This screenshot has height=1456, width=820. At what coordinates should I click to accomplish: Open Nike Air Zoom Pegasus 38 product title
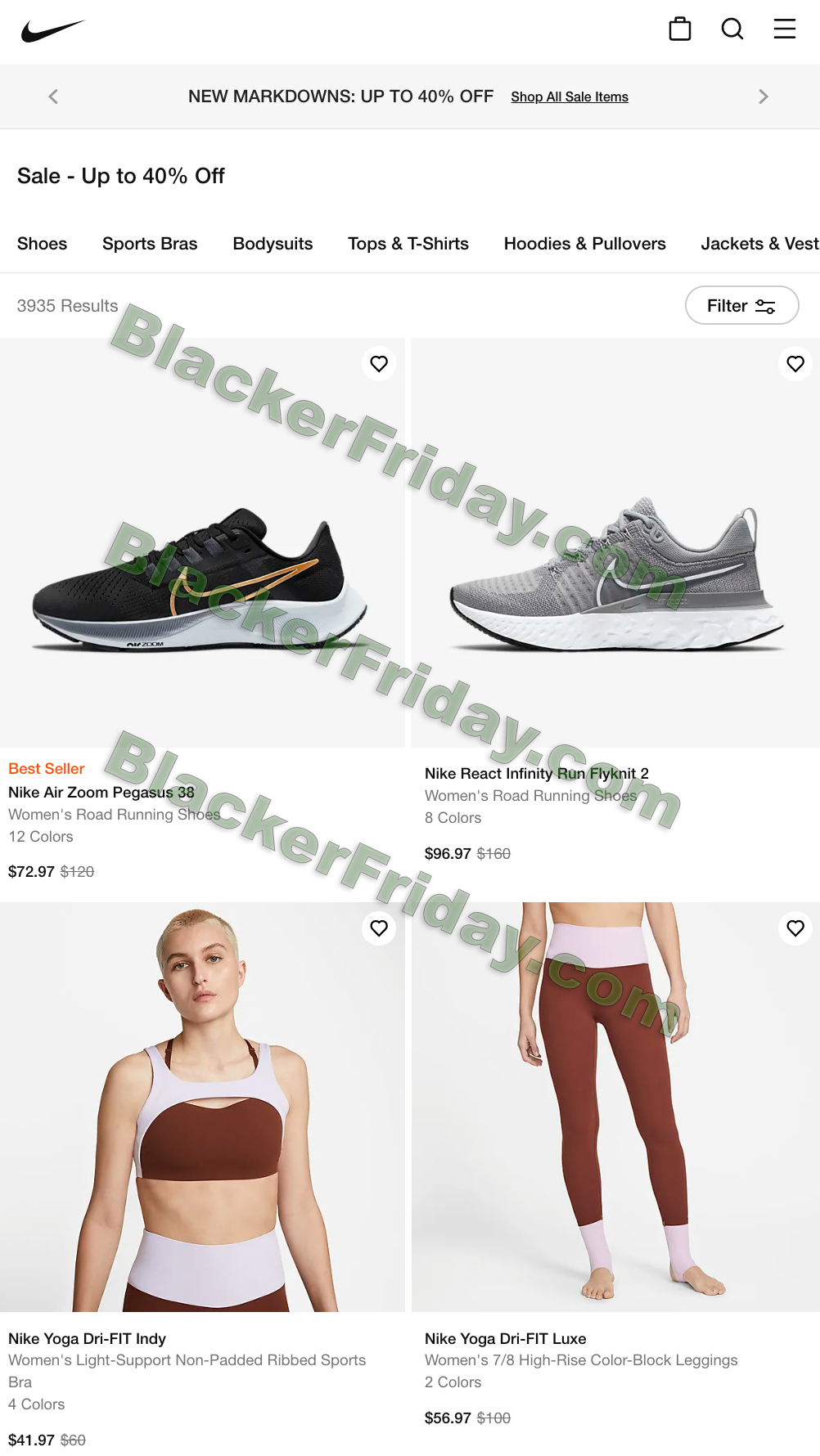pyautogui.click(x=101, y=792)
